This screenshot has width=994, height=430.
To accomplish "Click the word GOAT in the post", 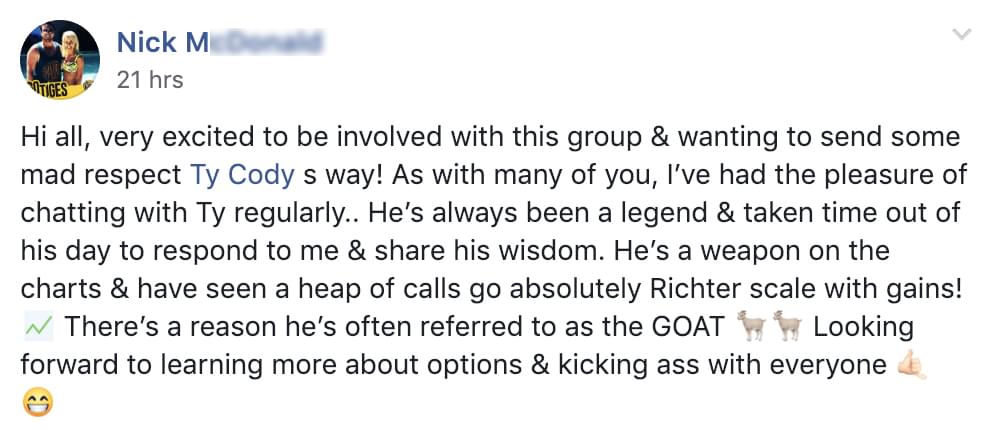I will [688, 327].
